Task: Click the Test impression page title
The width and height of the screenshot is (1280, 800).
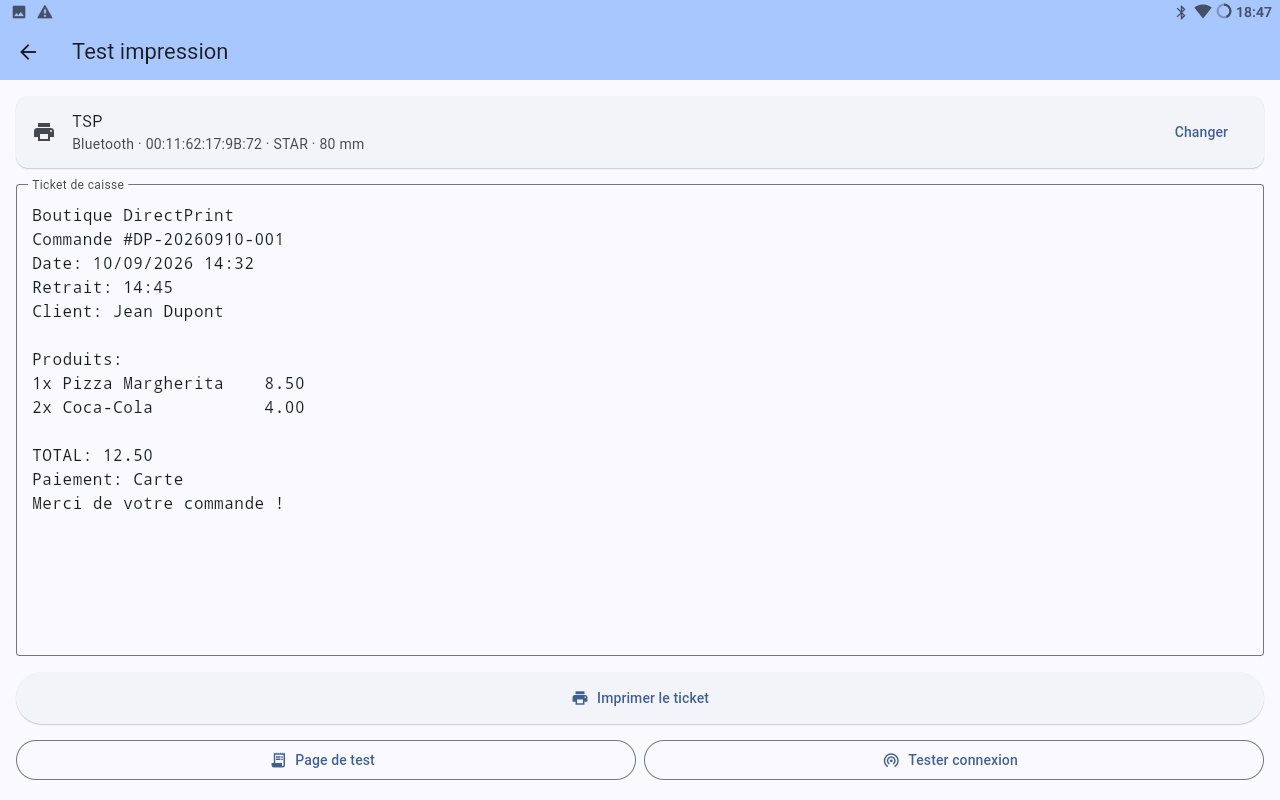Action: [150, 52]
